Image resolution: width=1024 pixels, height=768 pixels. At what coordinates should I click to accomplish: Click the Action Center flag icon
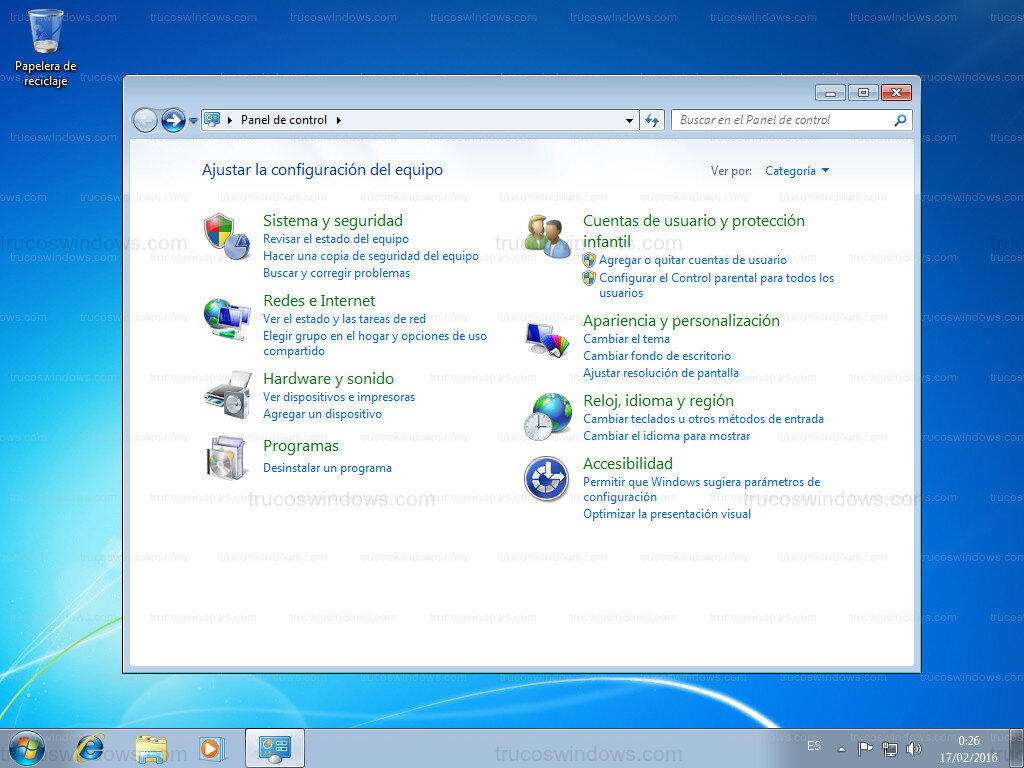tap(866, 748)
